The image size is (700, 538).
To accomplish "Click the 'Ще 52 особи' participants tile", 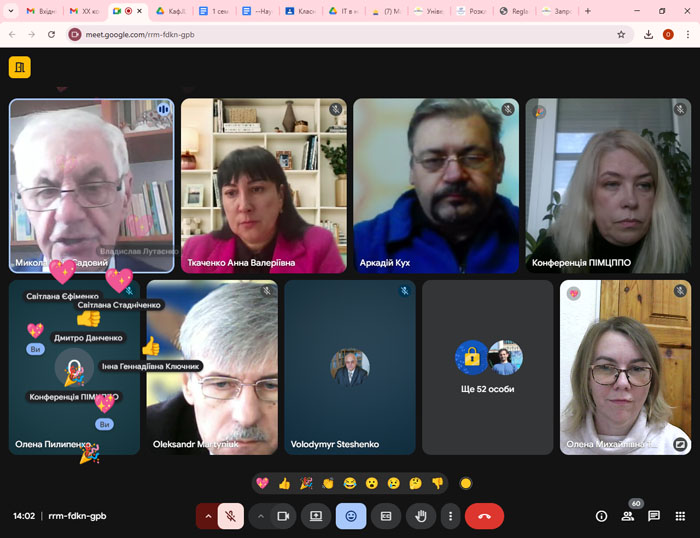I will tap(487, 367).
